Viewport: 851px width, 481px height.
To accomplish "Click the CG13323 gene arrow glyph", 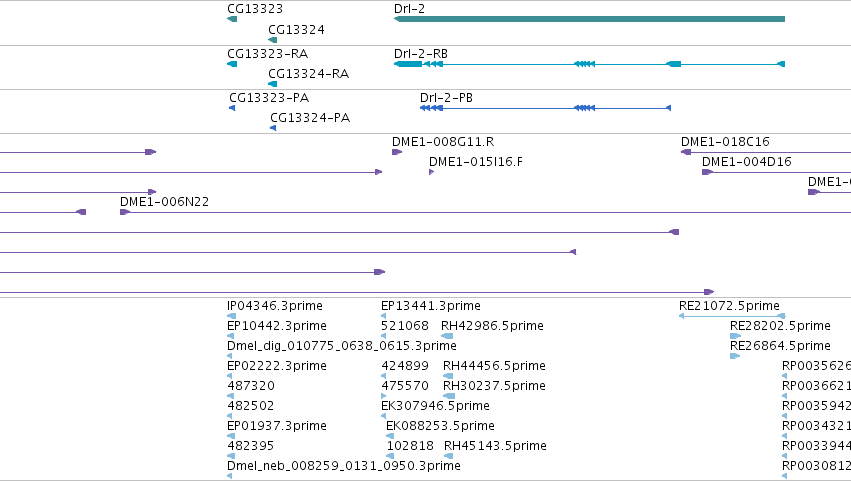I will coord(232,19).
